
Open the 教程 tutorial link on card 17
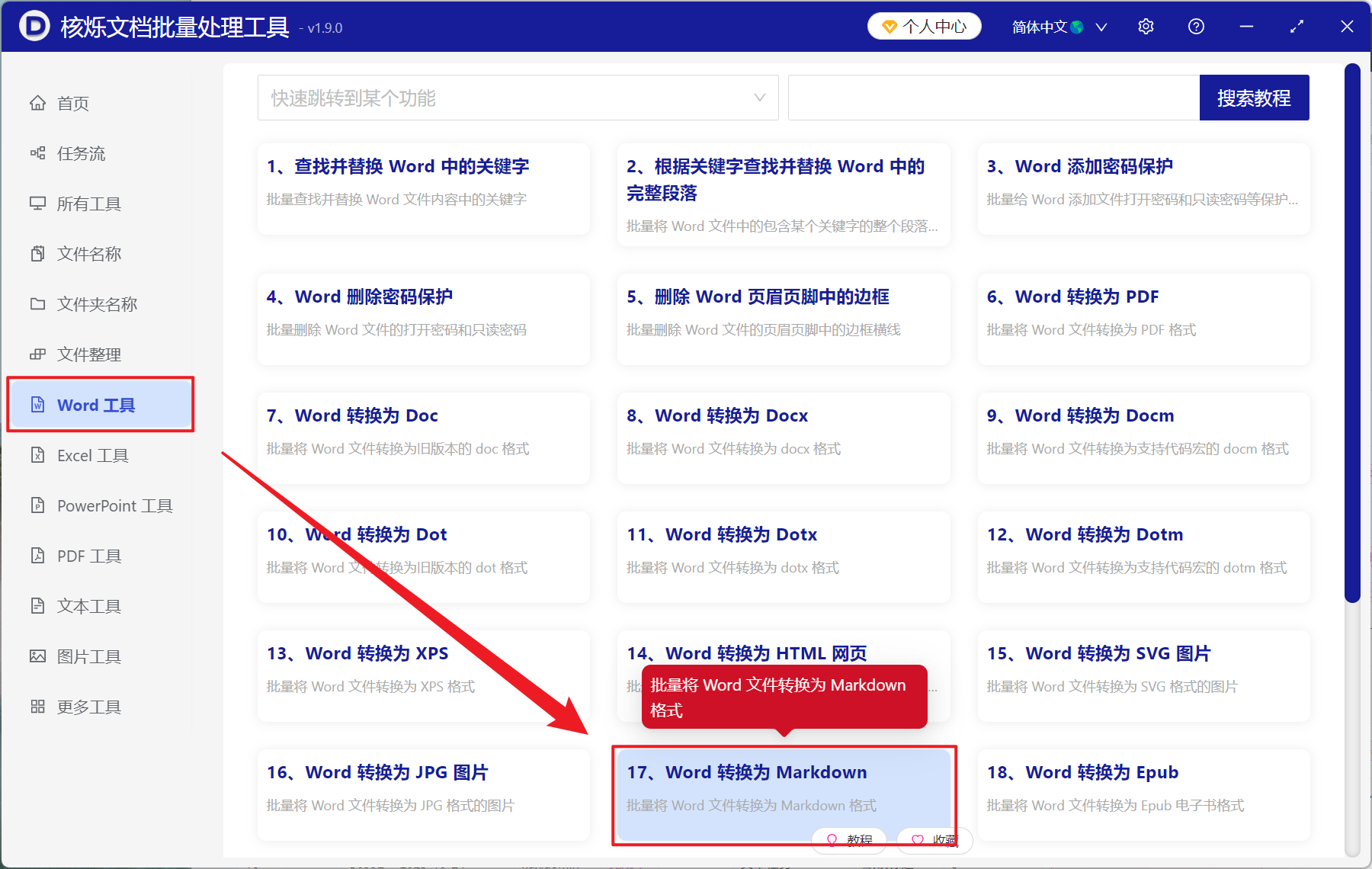click(848, 840)
